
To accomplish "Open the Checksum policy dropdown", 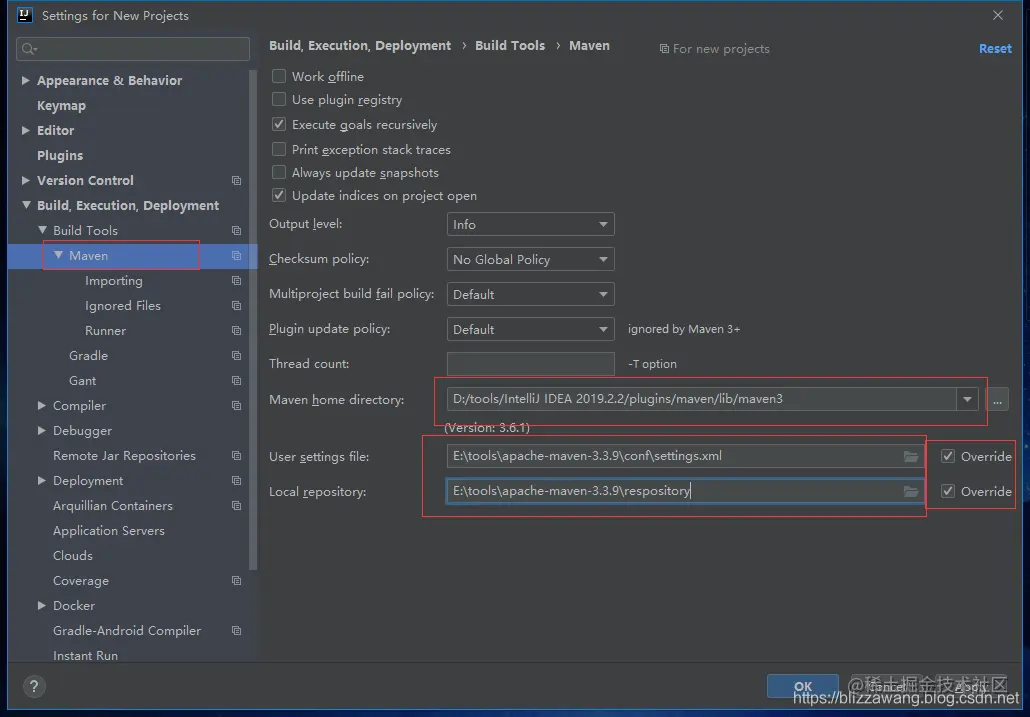I will coord(530,259).
